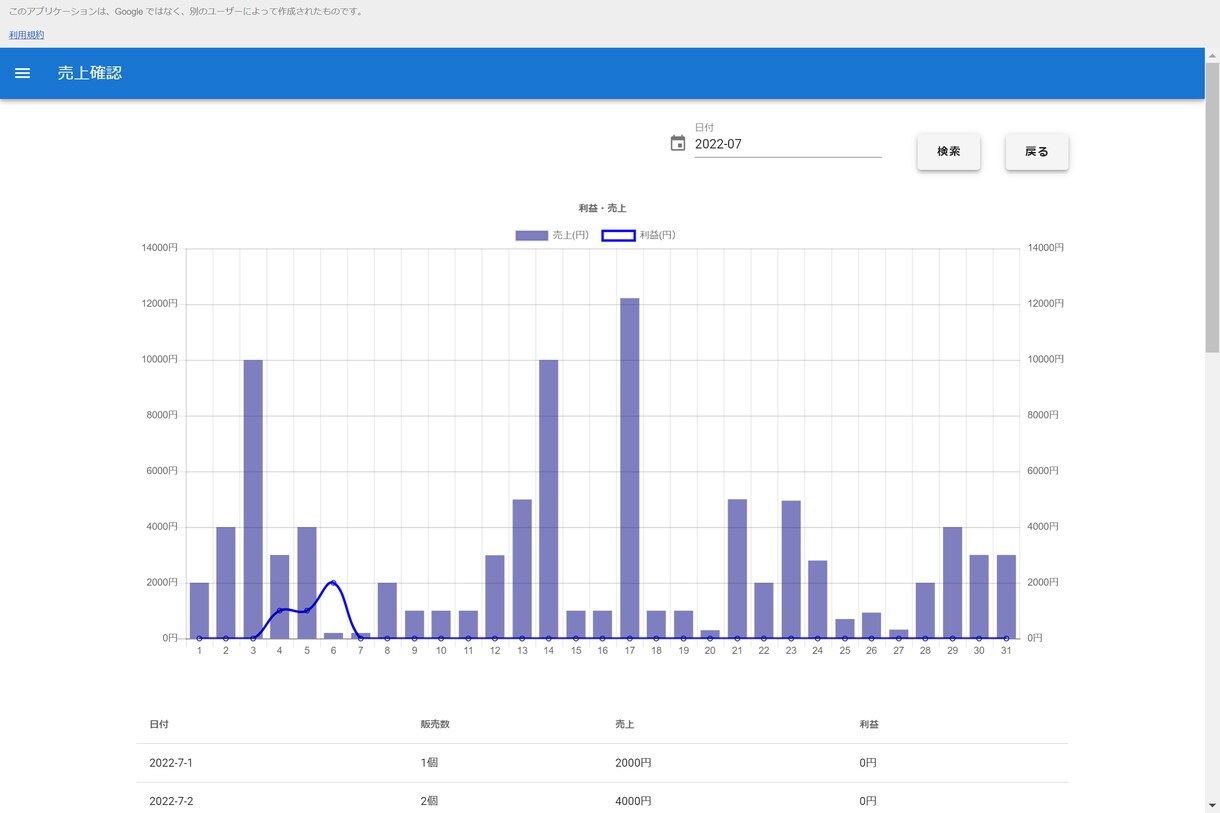Click the 戻る back button
1220x813 pixels.
pos(1037,152)
